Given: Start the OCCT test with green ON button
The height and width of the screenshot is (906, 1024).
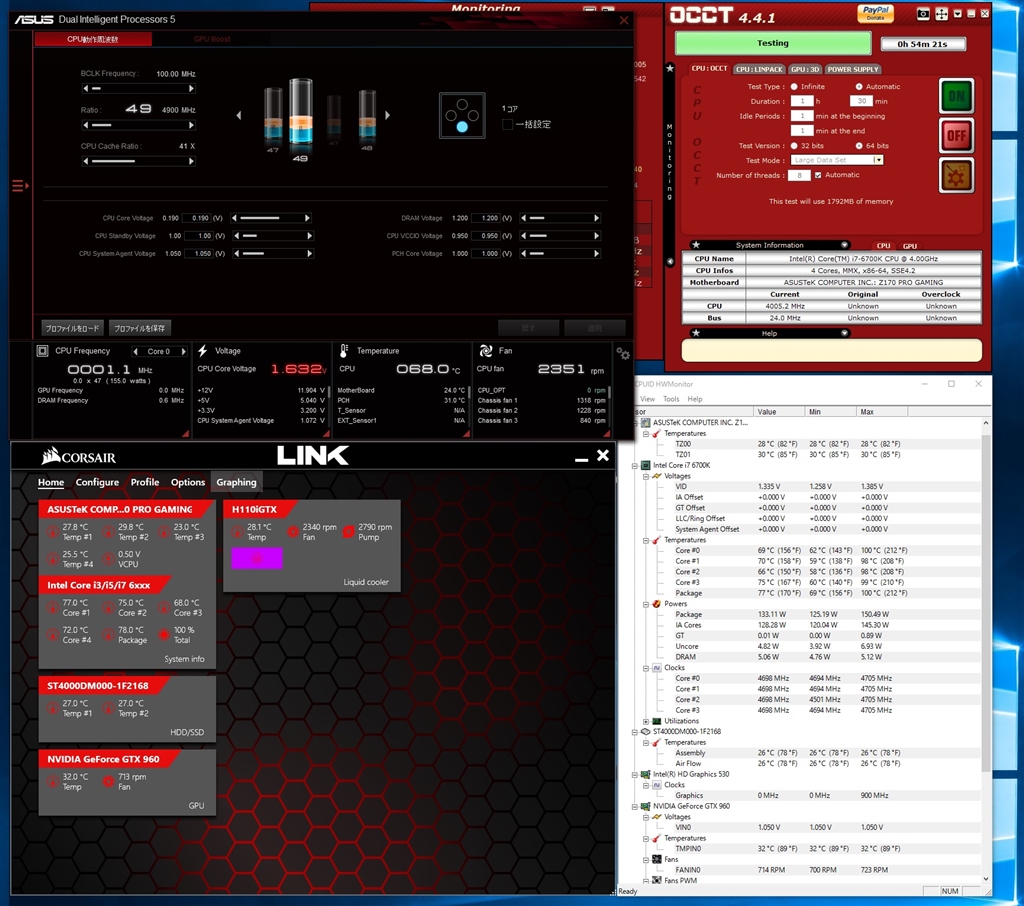Looking at the screenshot, I should (x=956, y=96).
